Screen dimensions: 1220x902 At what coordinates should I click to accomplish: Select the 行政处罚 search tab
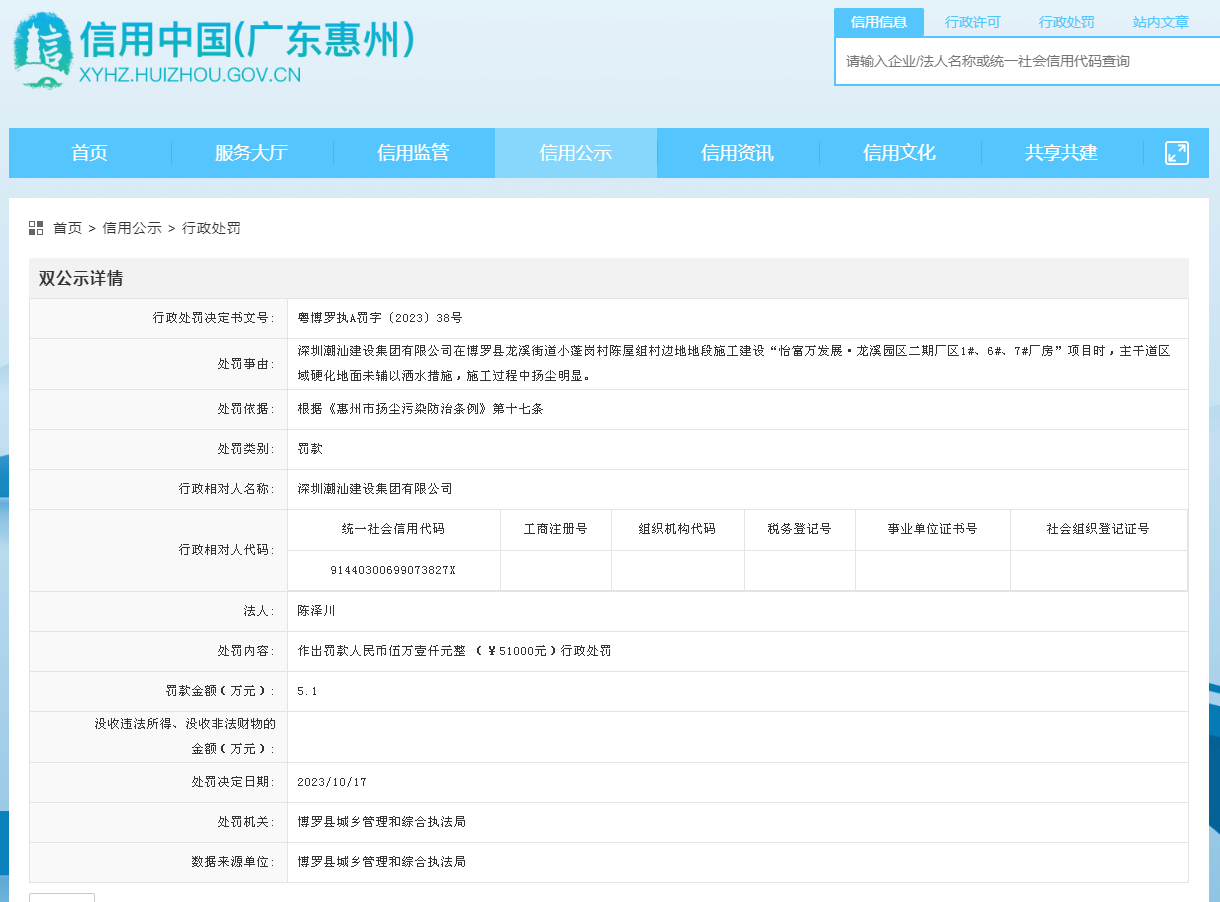(1067, 22)
